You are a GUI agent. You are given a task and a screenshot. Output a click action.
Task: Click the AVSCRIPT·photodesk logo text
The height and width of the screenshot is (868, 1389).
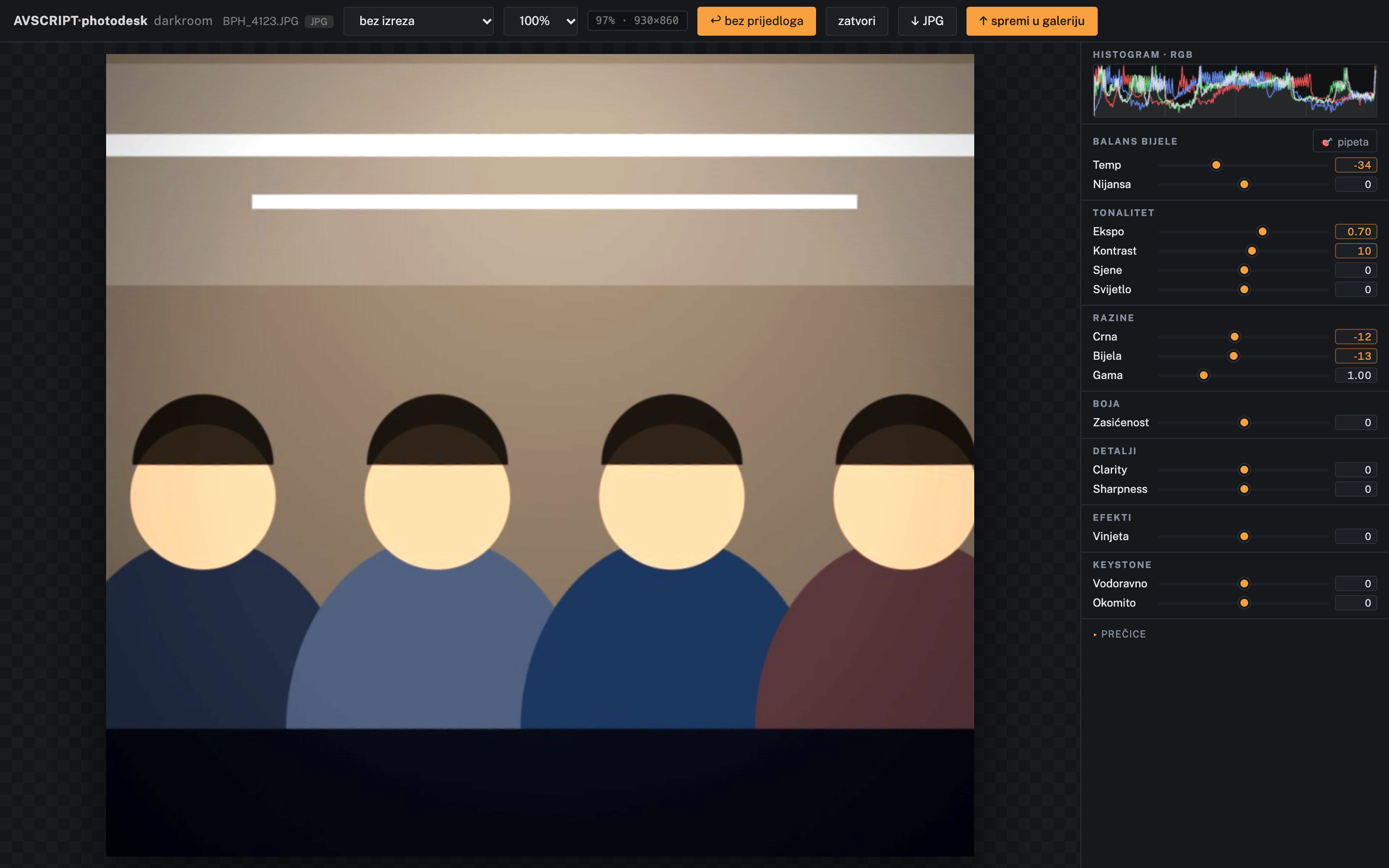pyautogui.click(x=81, y=21)
